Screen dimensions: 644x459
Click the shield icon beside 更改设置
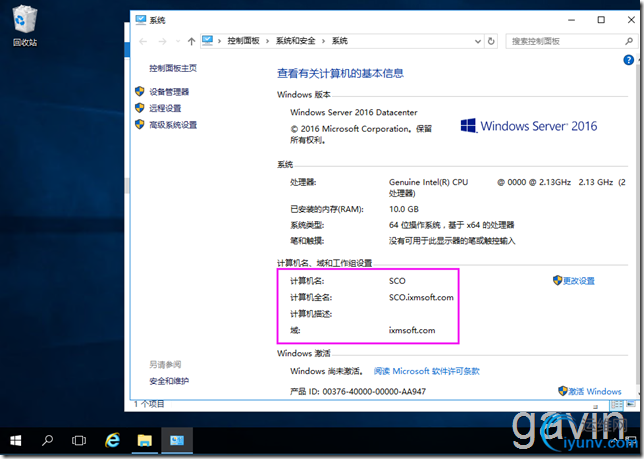click(x=557, y=280)
